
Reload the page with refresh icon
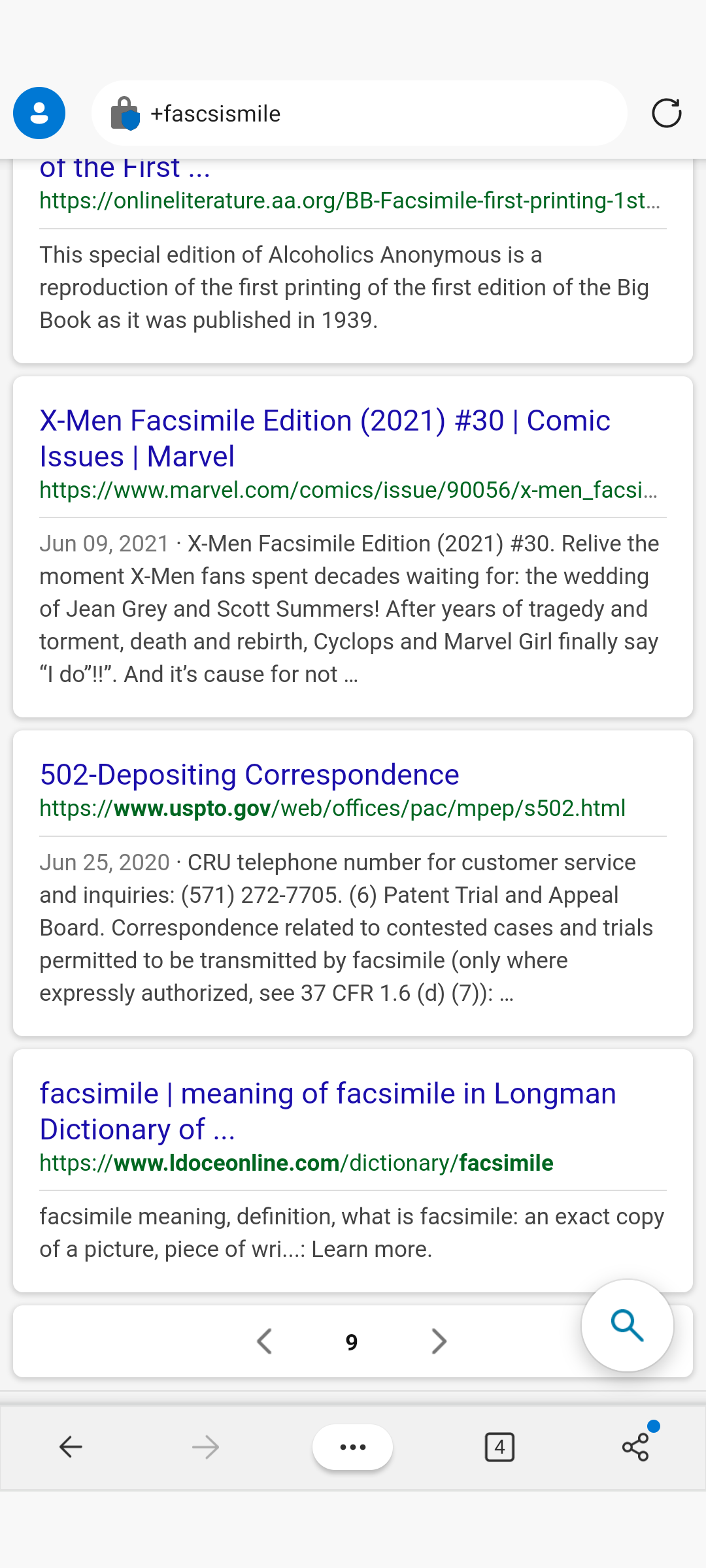click(666, 113)
